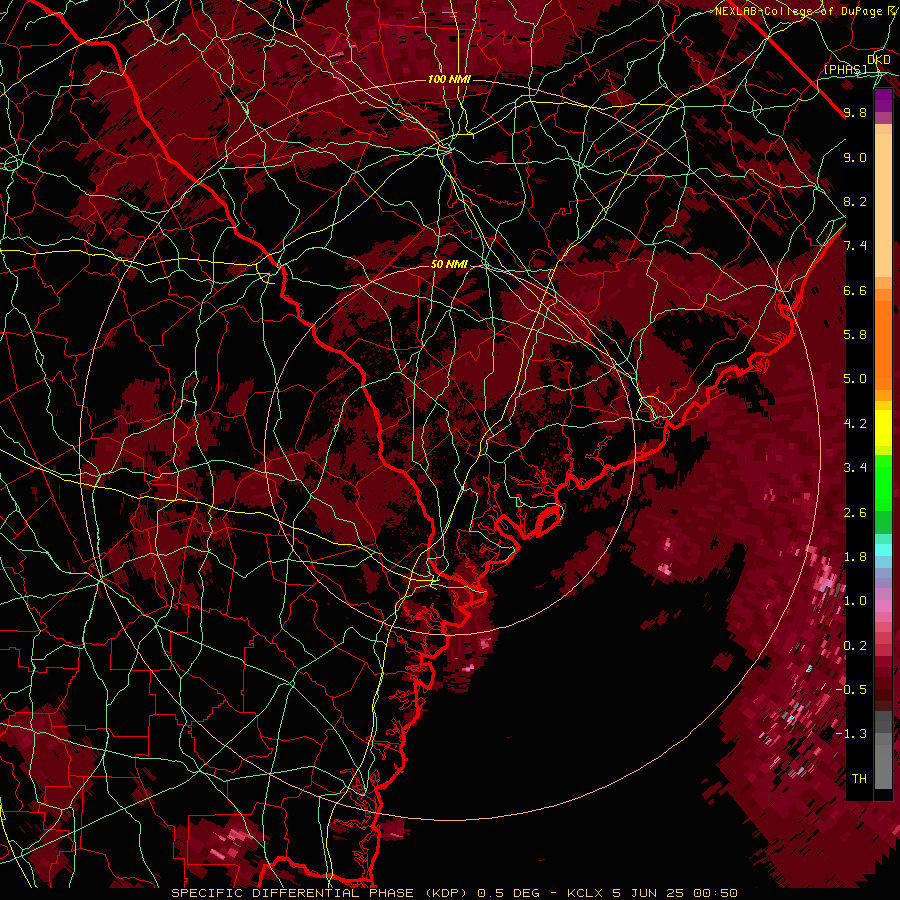Click the 3.4 value on the scale
900x900 pixels.
tap(855, 467)
